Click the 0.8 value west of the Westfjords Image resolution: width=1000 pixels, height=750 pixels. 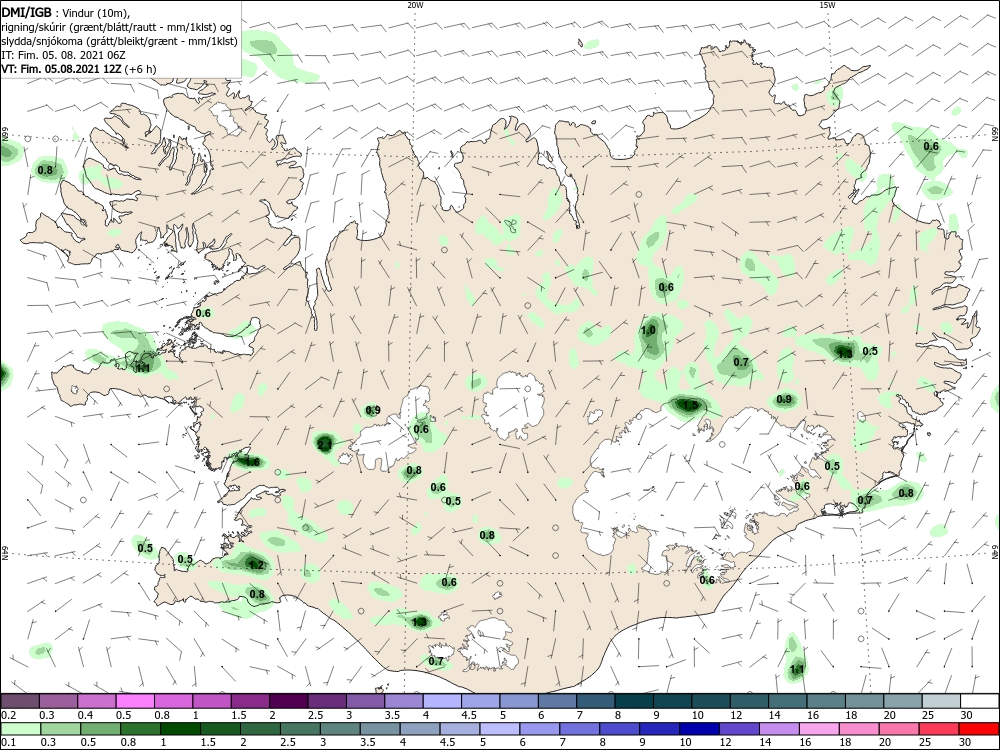pyautogui.click(x=45, y=170)
